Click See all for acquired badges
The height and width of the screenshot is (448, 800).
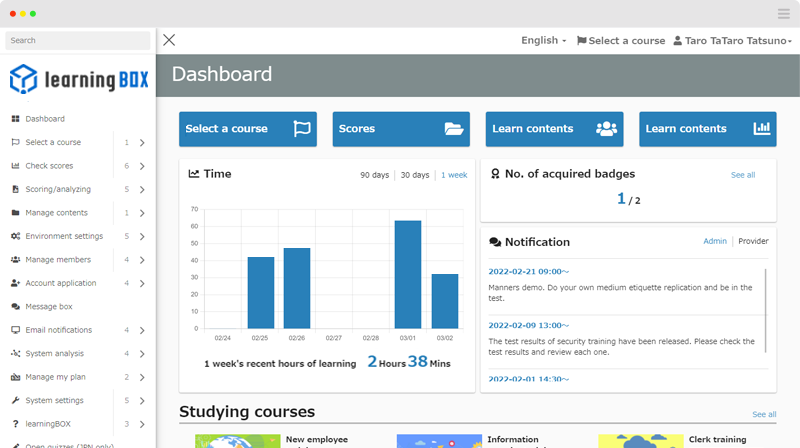click(742, 175)
